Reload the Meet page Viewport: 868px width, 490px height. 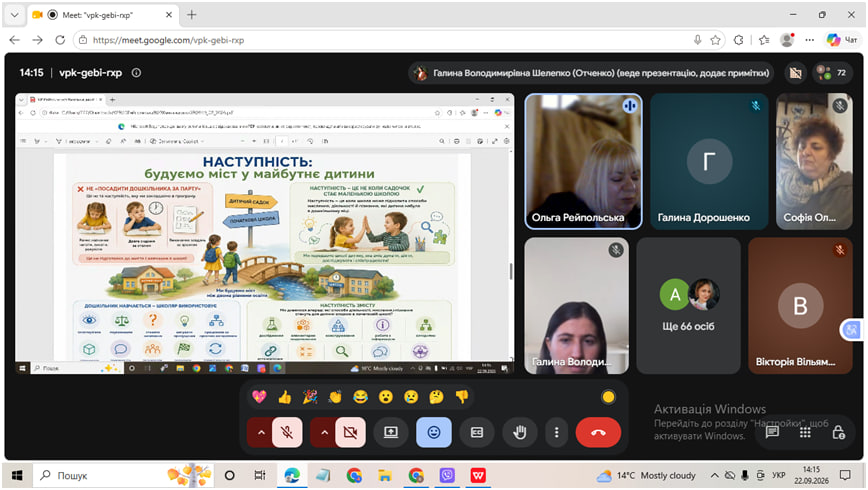[60, 40]
